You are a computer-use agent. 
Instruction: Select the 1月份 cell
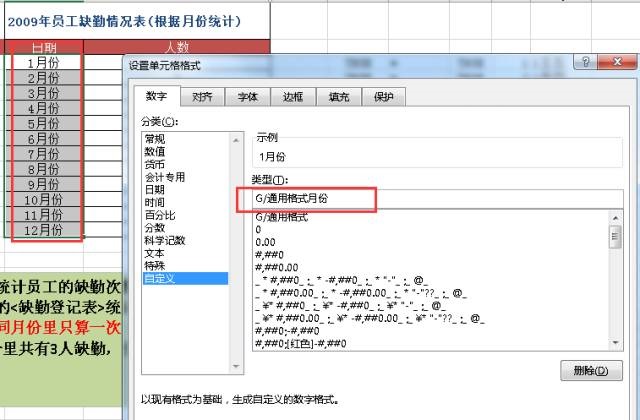tap(44, 62)
